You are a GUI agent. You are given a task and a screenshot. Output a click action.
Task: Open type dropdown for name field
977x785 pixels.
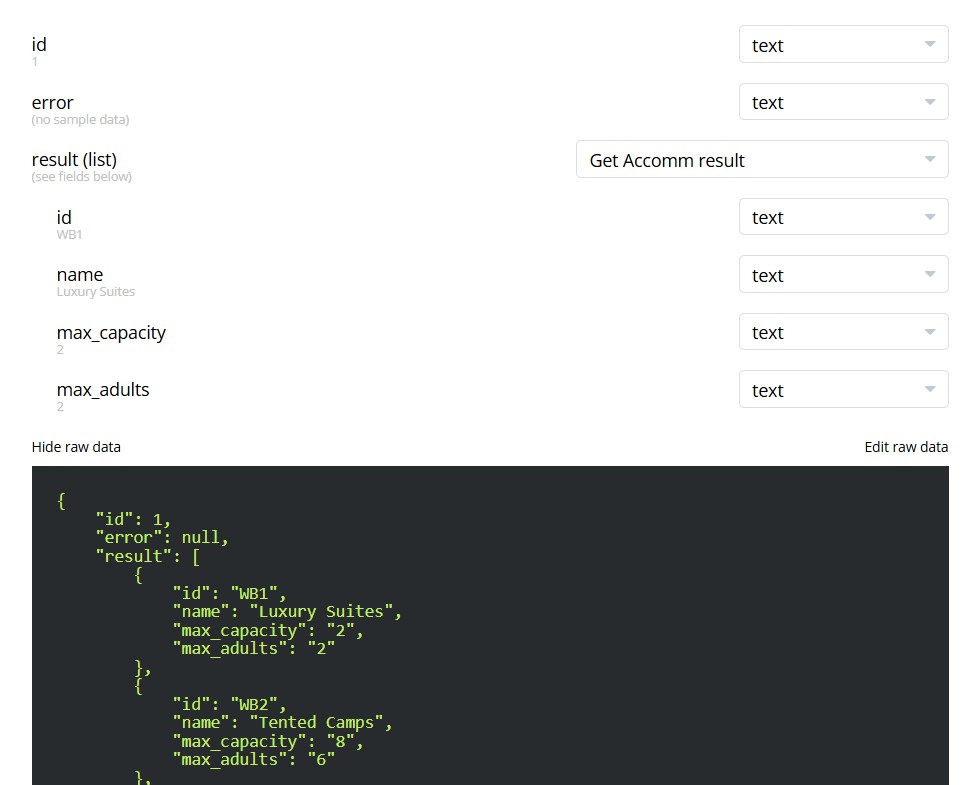coord(844,274)
